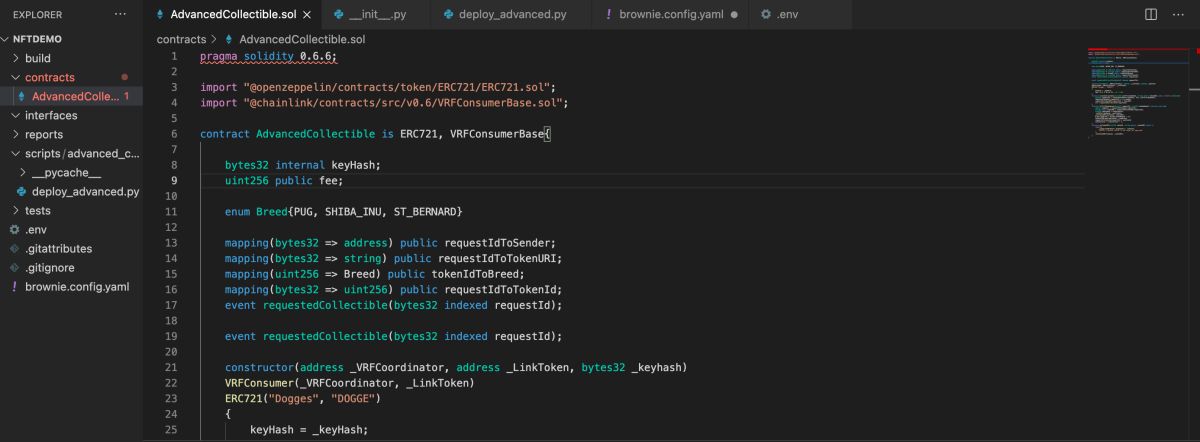The height and width of the screenshot is (442, 1200).
Task: Click the enum Breed declaration line
Action: point(343,211)
